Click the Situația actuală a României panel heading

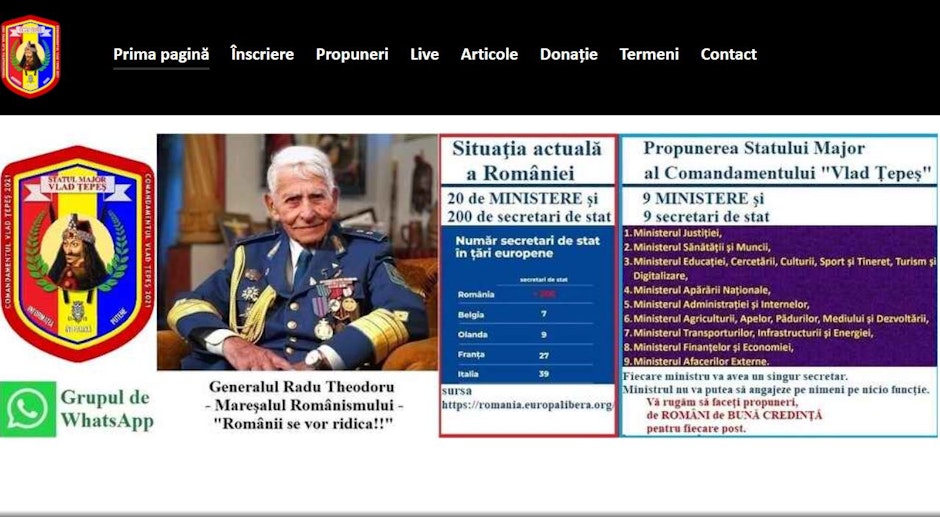(527, 161)
